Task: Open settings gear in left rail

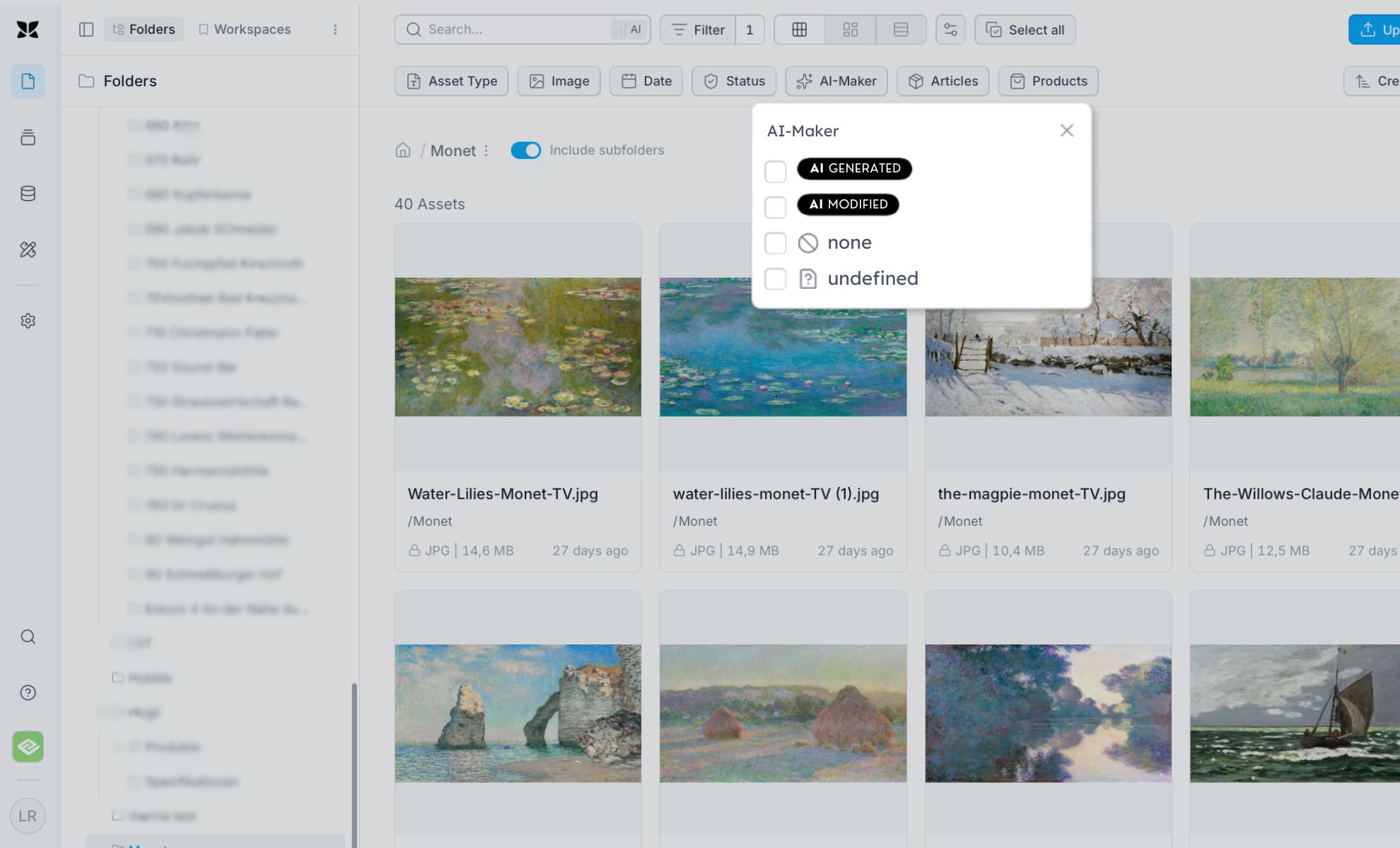Action: pyautogui.click(x=28, y=320)
